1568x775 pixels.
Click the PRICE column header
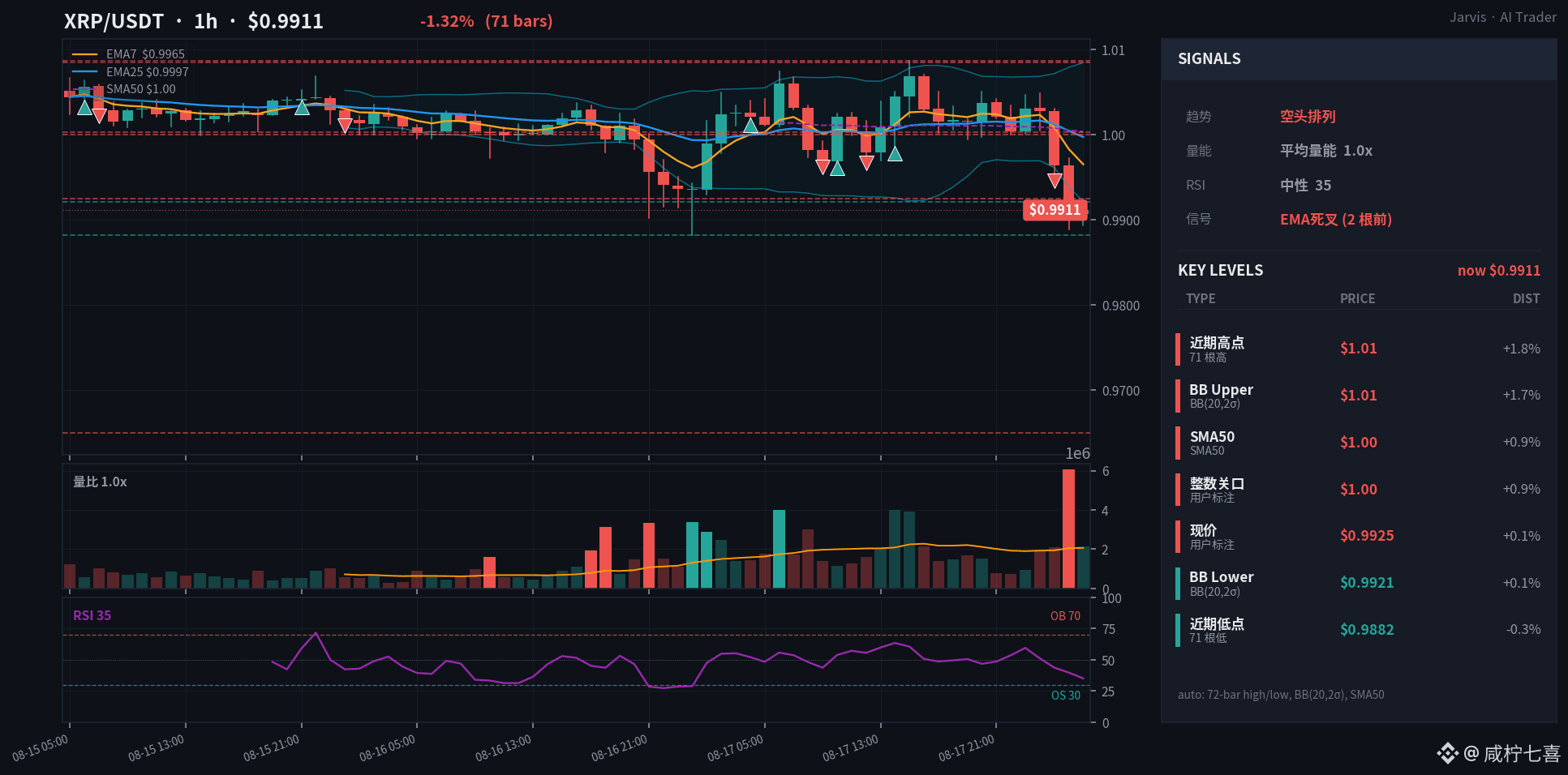coord(1357,298)
